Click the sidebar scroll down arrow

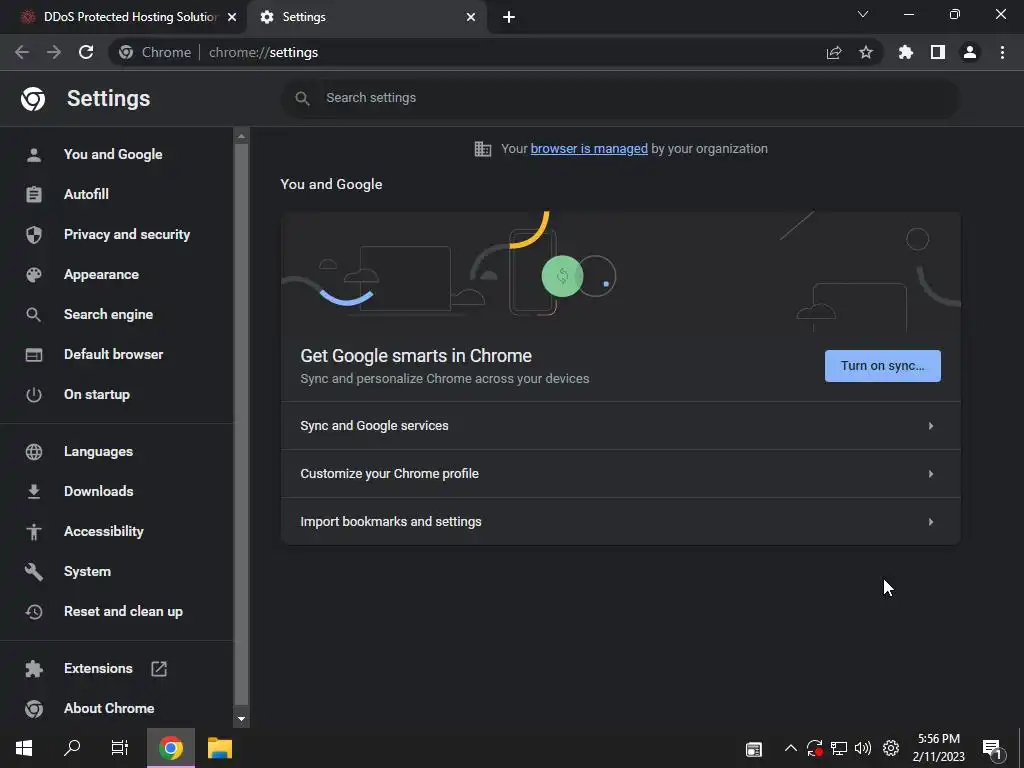click(x=241, y=719)
